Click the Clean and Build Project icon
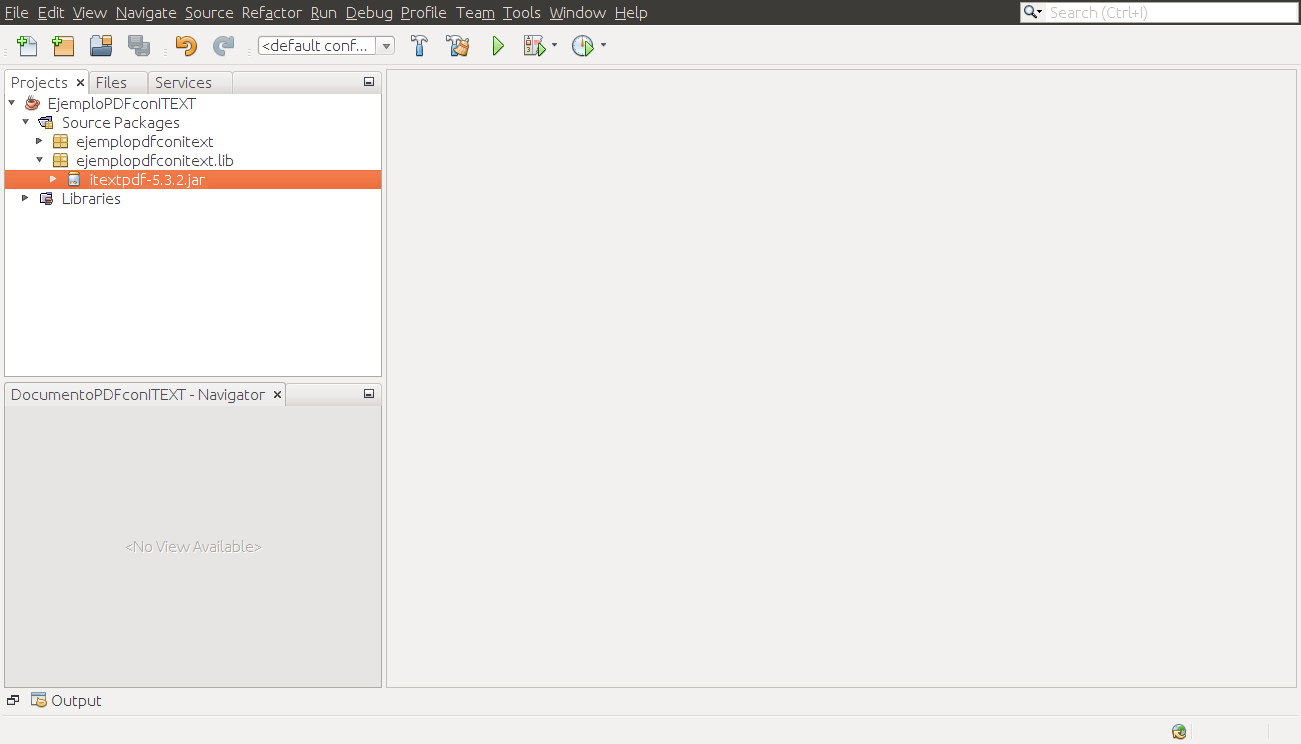1301x744 pixels. pos(458,45)
